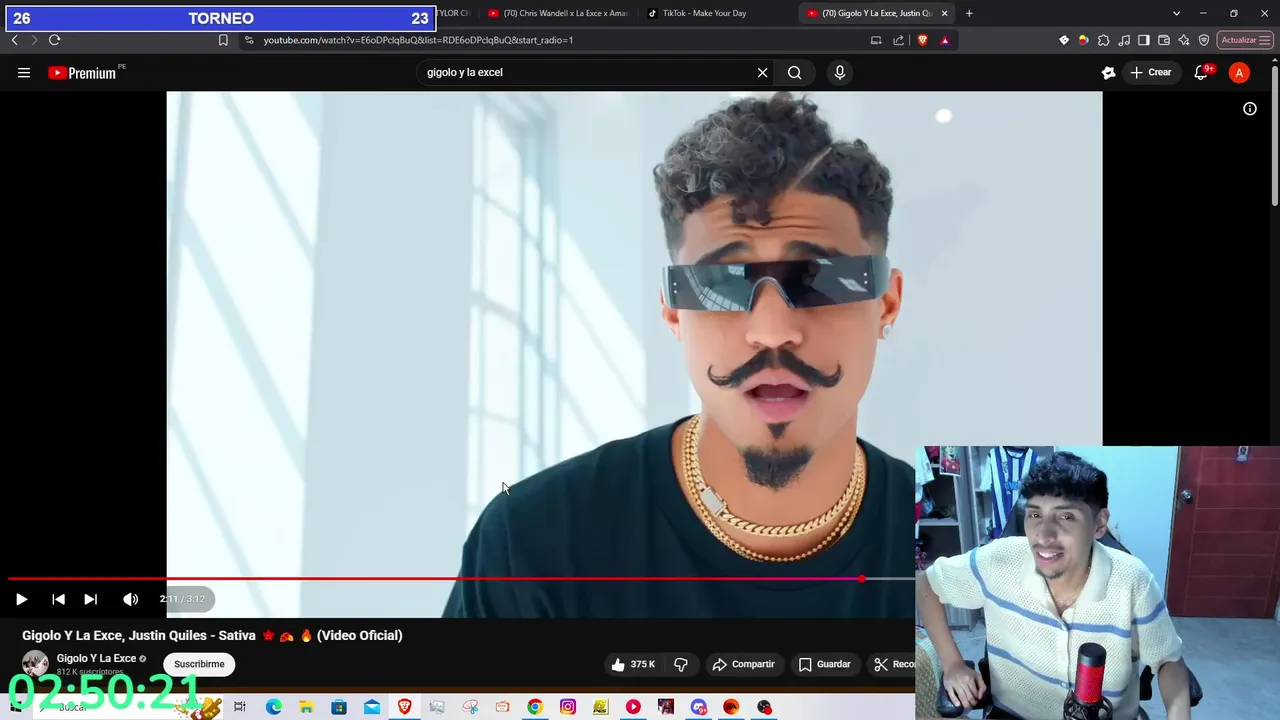The width and height of the screenshot is (1280, 720).
Task: Open the extensions puzzle icon
Action: click(1103, 40)
